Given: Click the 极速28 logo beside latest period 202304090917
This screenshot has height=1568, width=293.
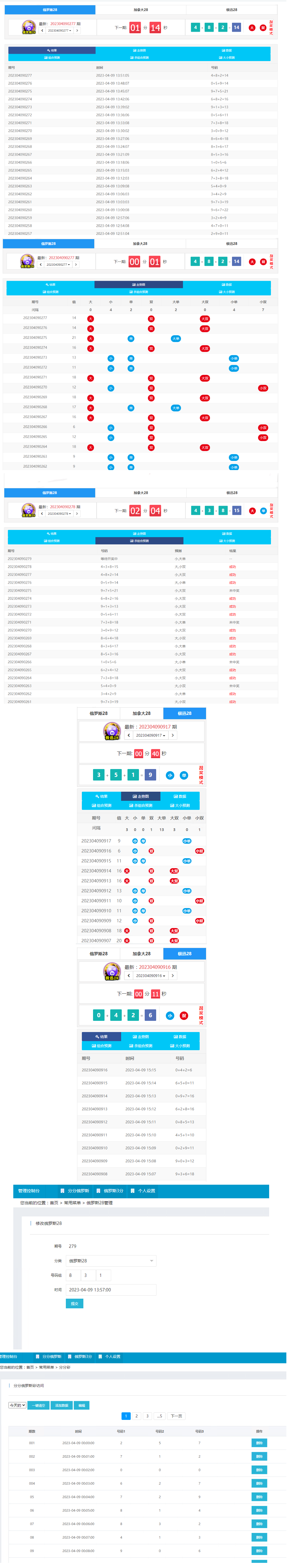Looking at the screenshot, I should [112, 730].
